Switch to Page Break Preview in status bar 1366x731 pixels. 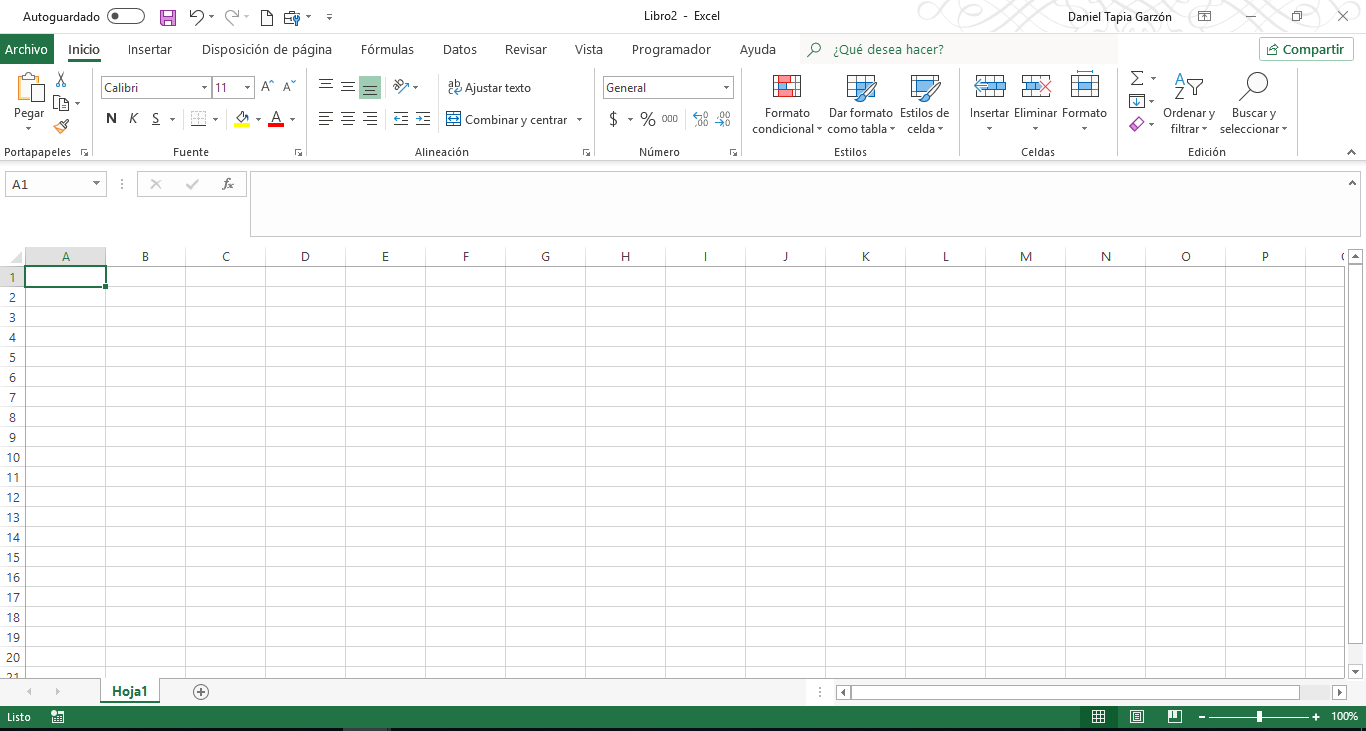(1175, 717)
